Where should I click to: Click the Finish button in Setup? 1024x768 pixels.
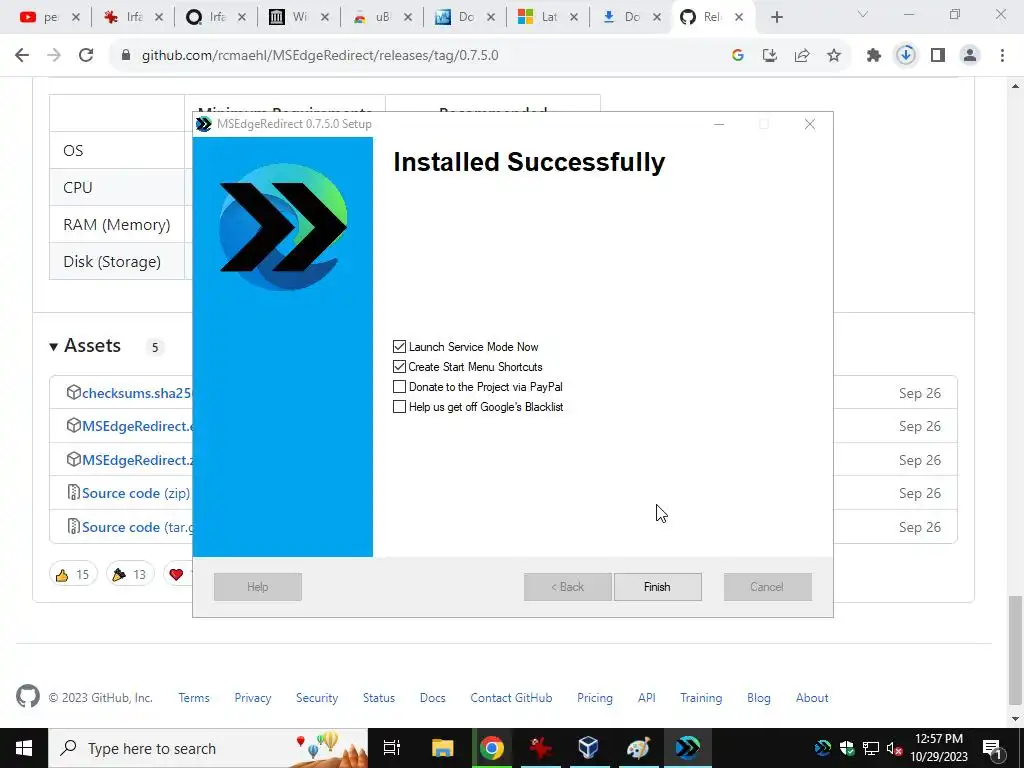click(x=658, y=586)
